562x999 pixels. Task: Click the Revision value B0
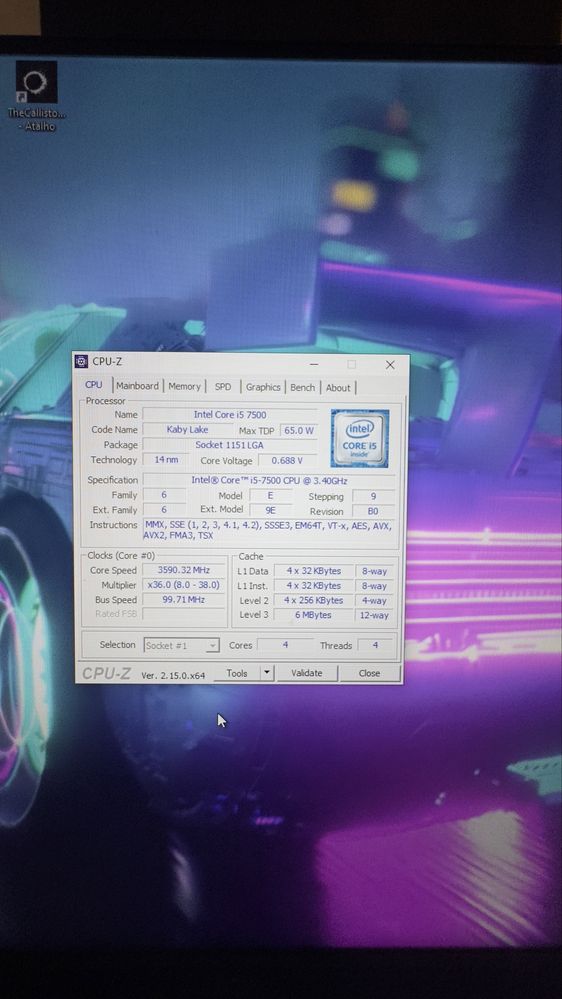[x=373, y=512]
